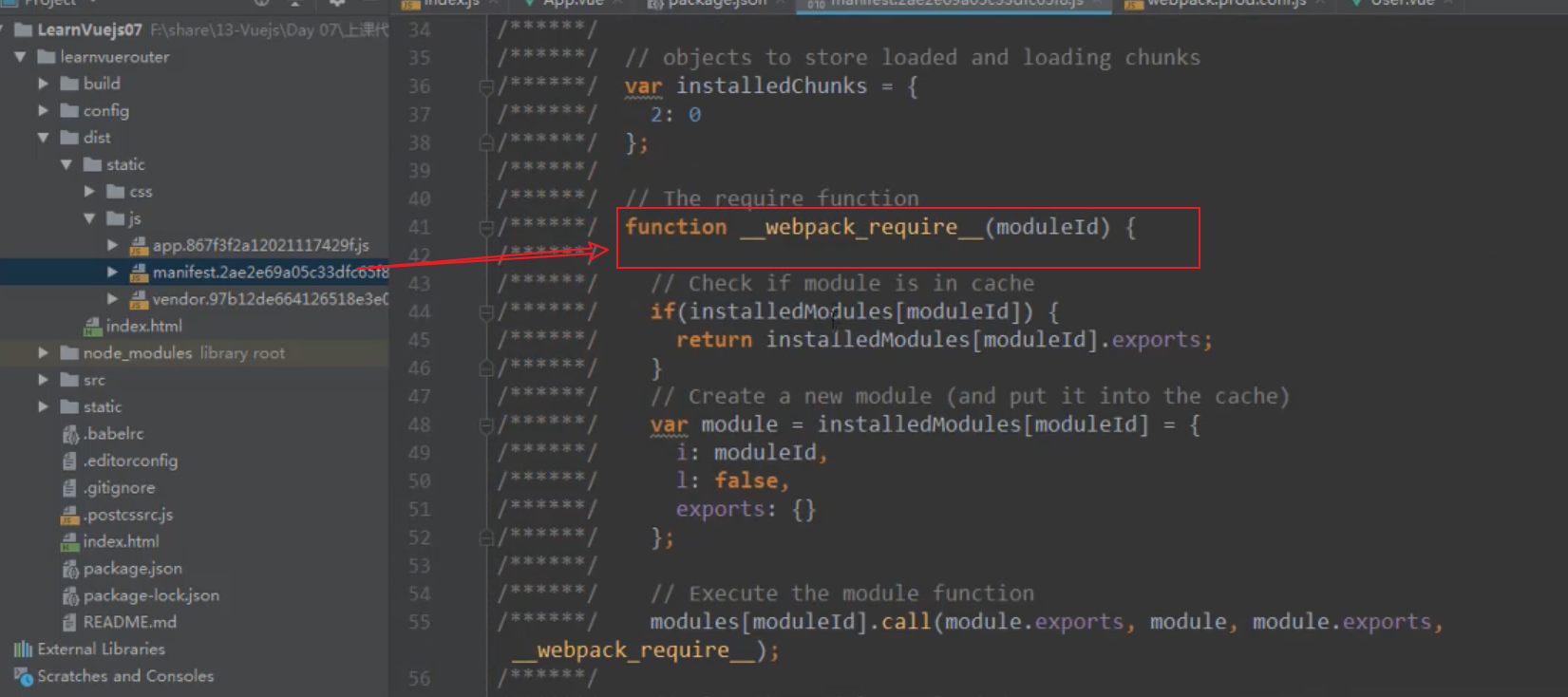Collapse the dist folder arrow
Image resolution: width=1568 pixels, height=697 pixels.
pos(43,138)
